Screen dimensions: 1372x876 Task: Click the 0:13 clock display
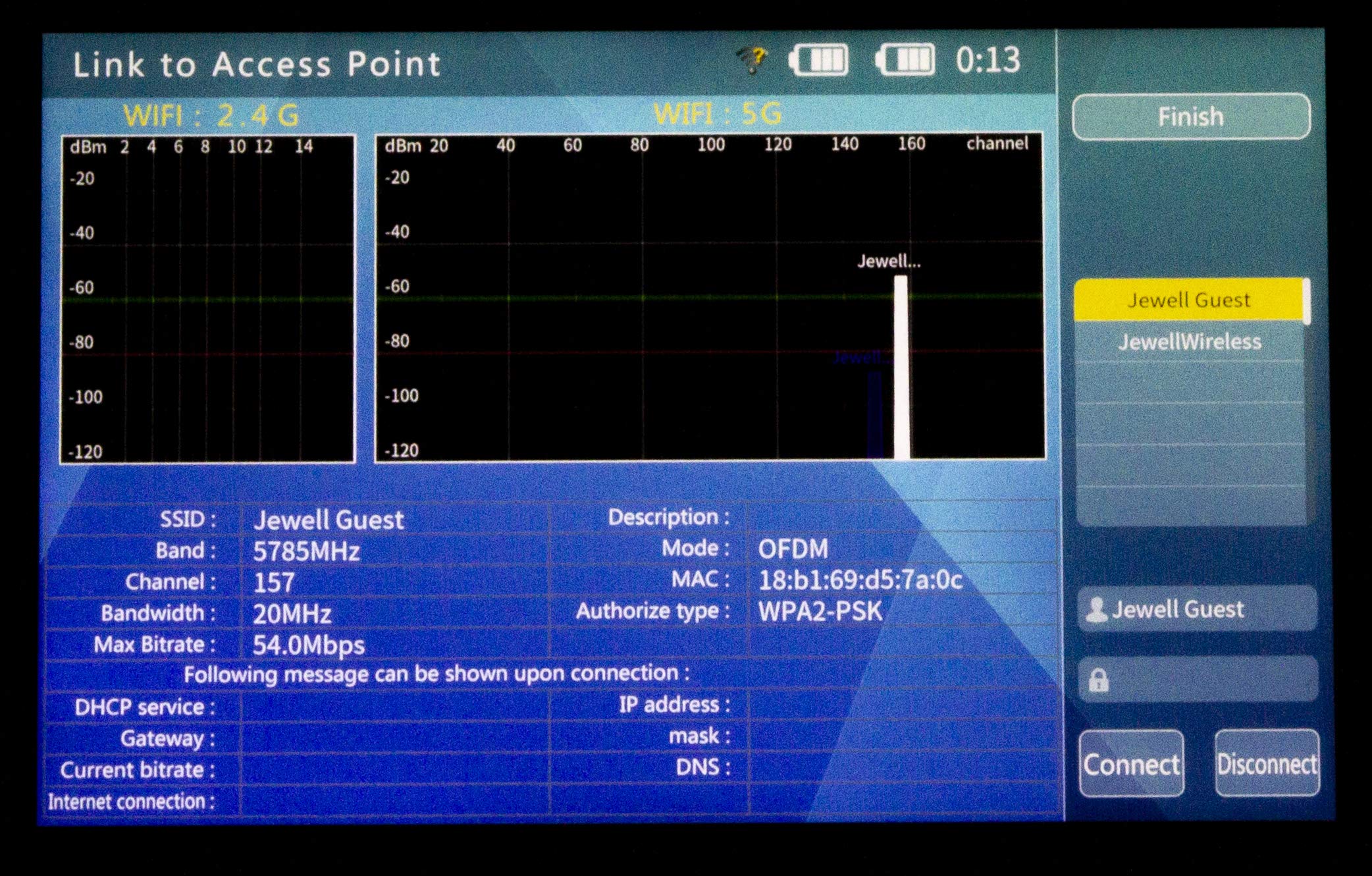pyautogui.click(x=988, y=61)
